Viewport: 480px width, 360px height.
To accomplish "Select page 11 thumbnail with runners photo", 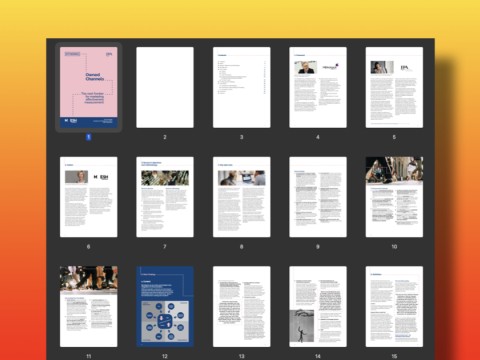I will (x=89, y=306).
